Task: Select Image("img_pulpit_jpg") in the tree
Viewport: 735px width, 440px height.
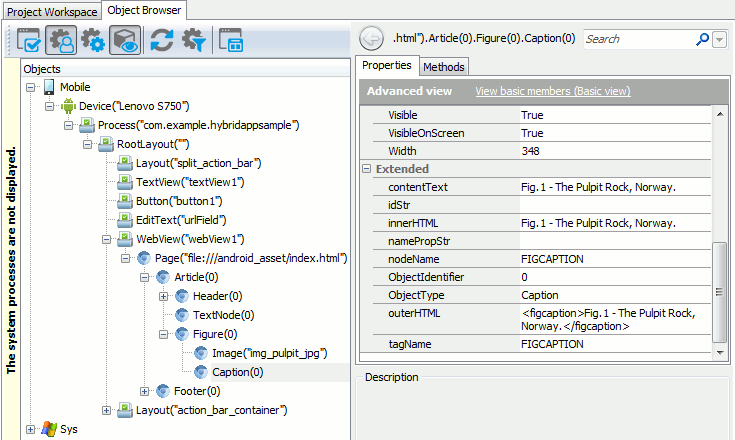Action: tap(269, 353)
